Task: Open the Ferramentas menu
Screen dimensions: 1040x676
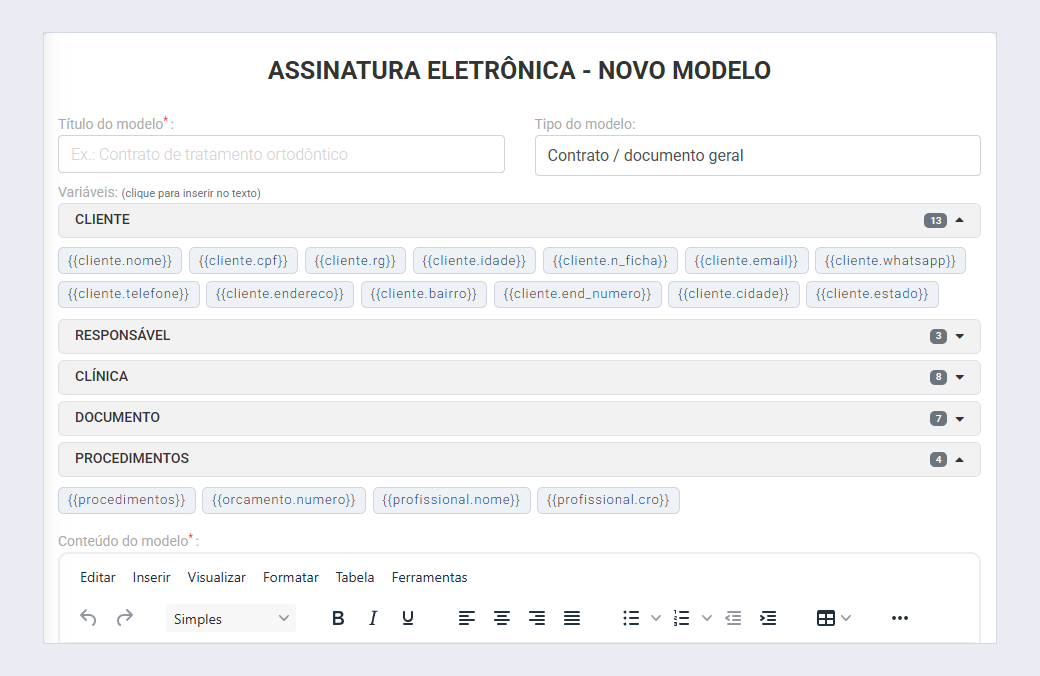Action: coord(429,577)
